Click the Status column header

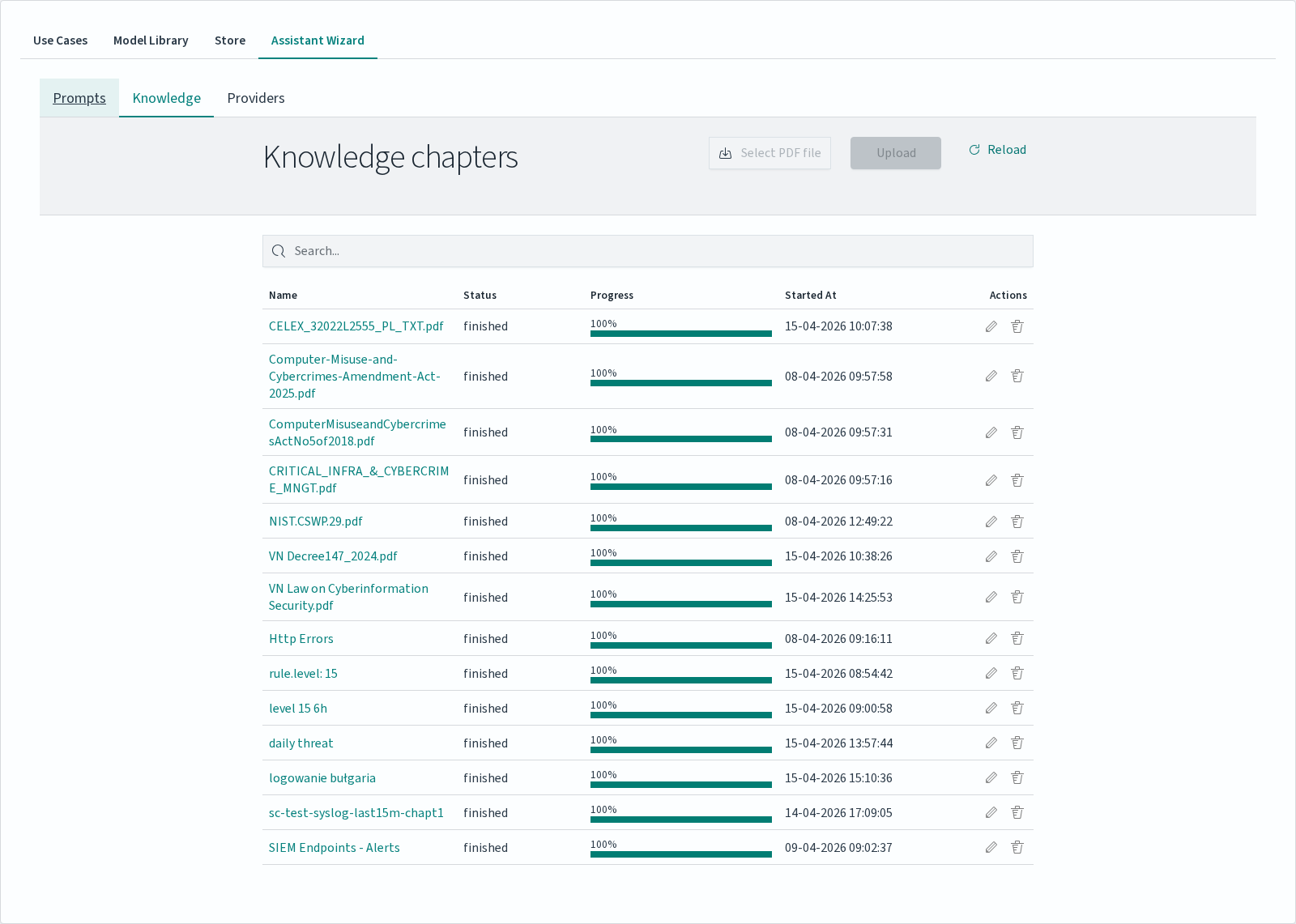coord(480,296)
